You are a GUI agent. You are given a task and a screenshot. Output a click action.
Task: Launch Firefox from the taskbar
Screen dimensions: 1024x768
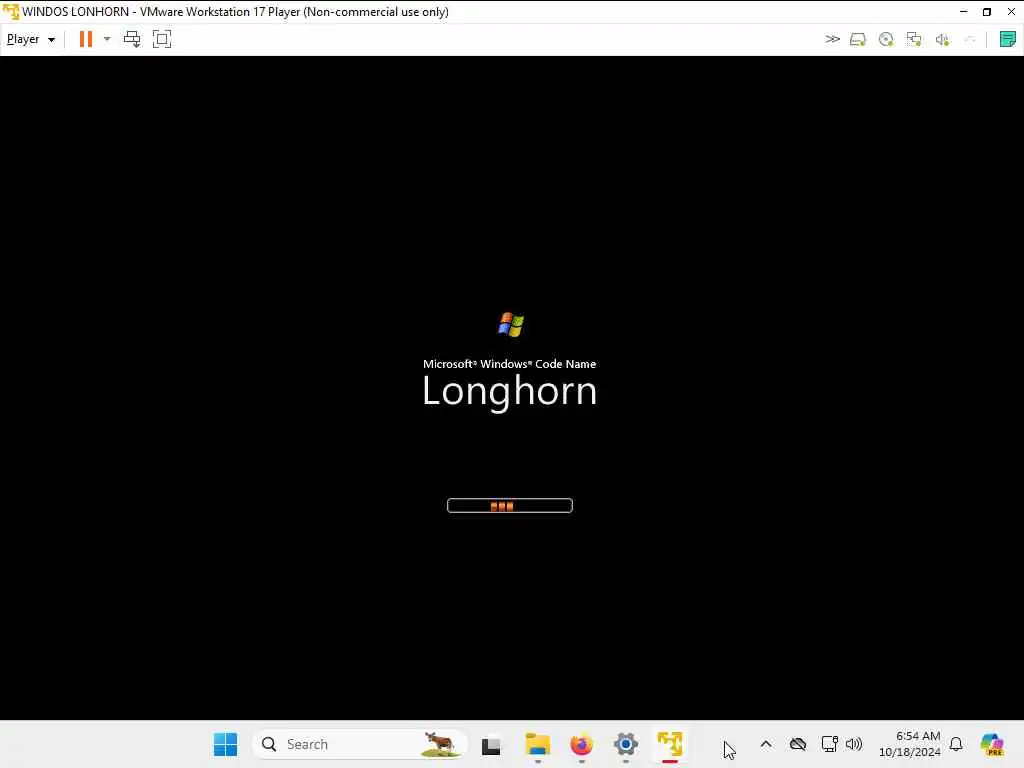coord(581,744)
